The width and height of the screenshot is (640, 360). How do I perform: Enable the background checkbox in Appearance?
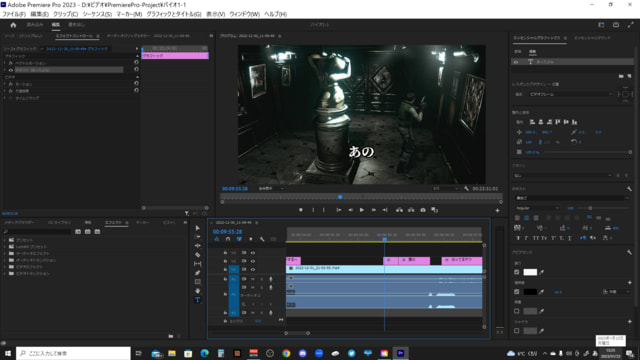pyautogui.click(x=517, y=311)
